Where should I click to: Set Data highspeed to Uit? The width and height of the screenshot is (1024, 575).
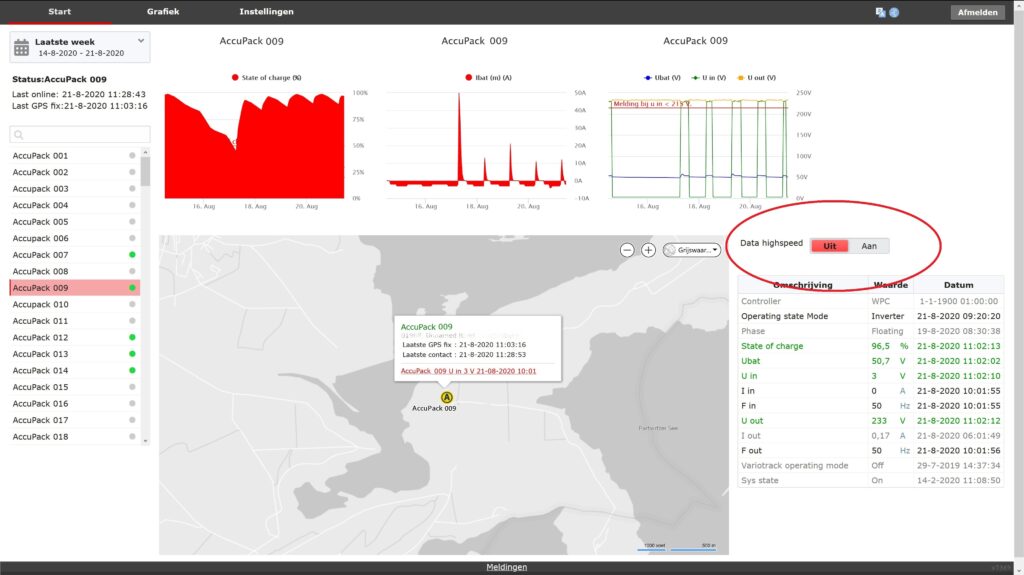(x=830, y=246)
